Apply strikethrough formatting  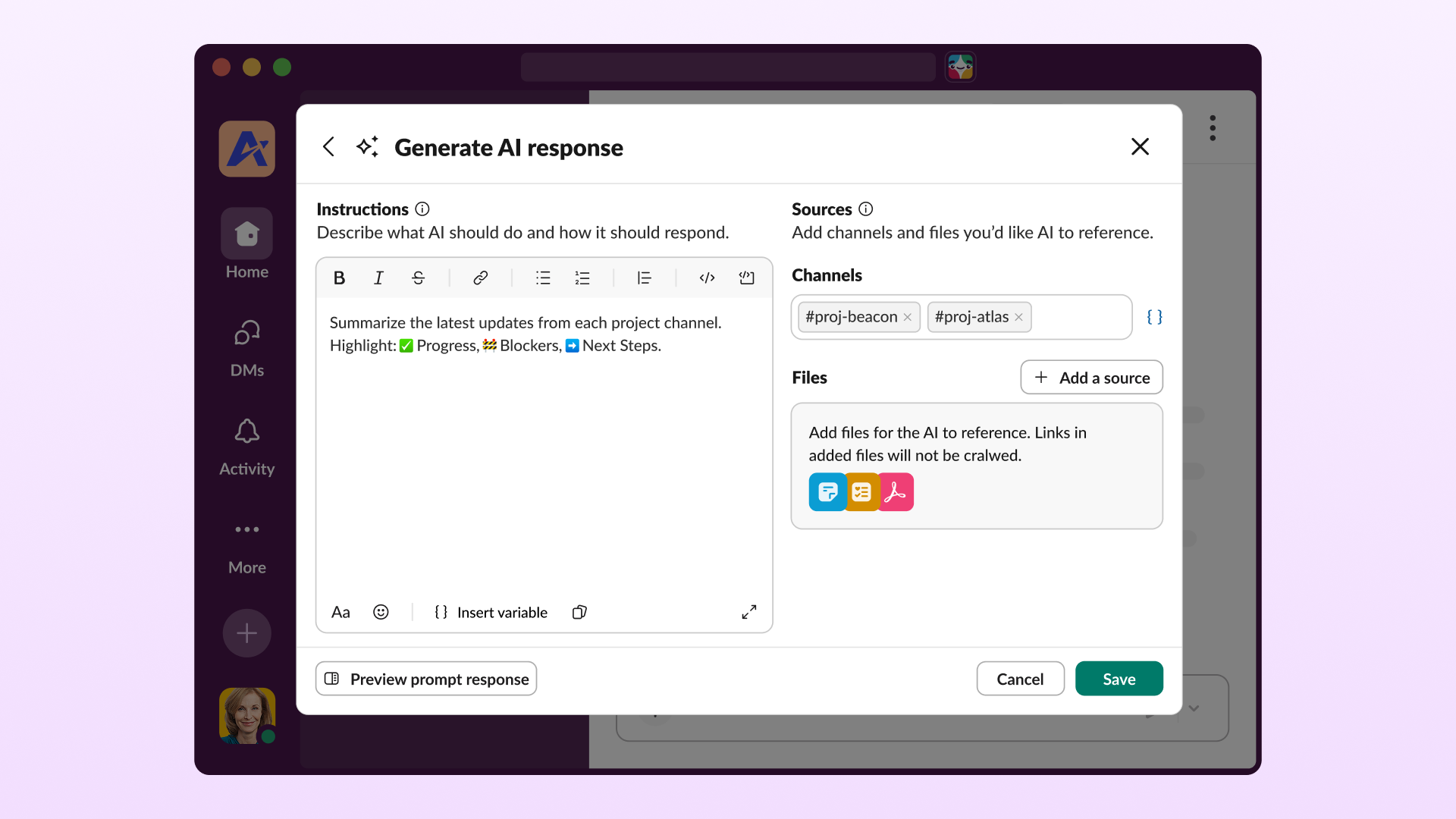coord(418,278)
